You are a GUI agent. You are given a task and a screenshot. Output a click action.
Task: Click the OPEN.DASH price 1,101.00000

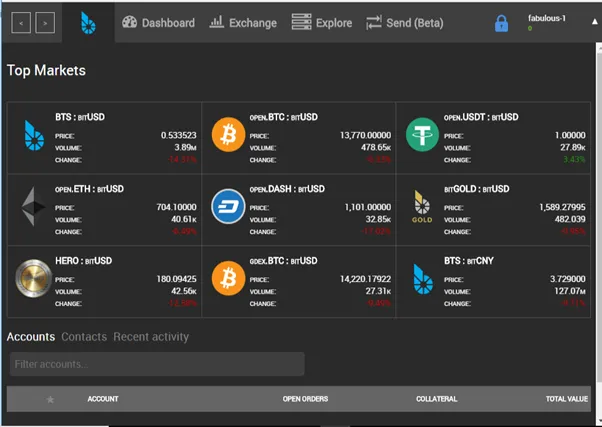pyautogui.click(x=368, y=207)
